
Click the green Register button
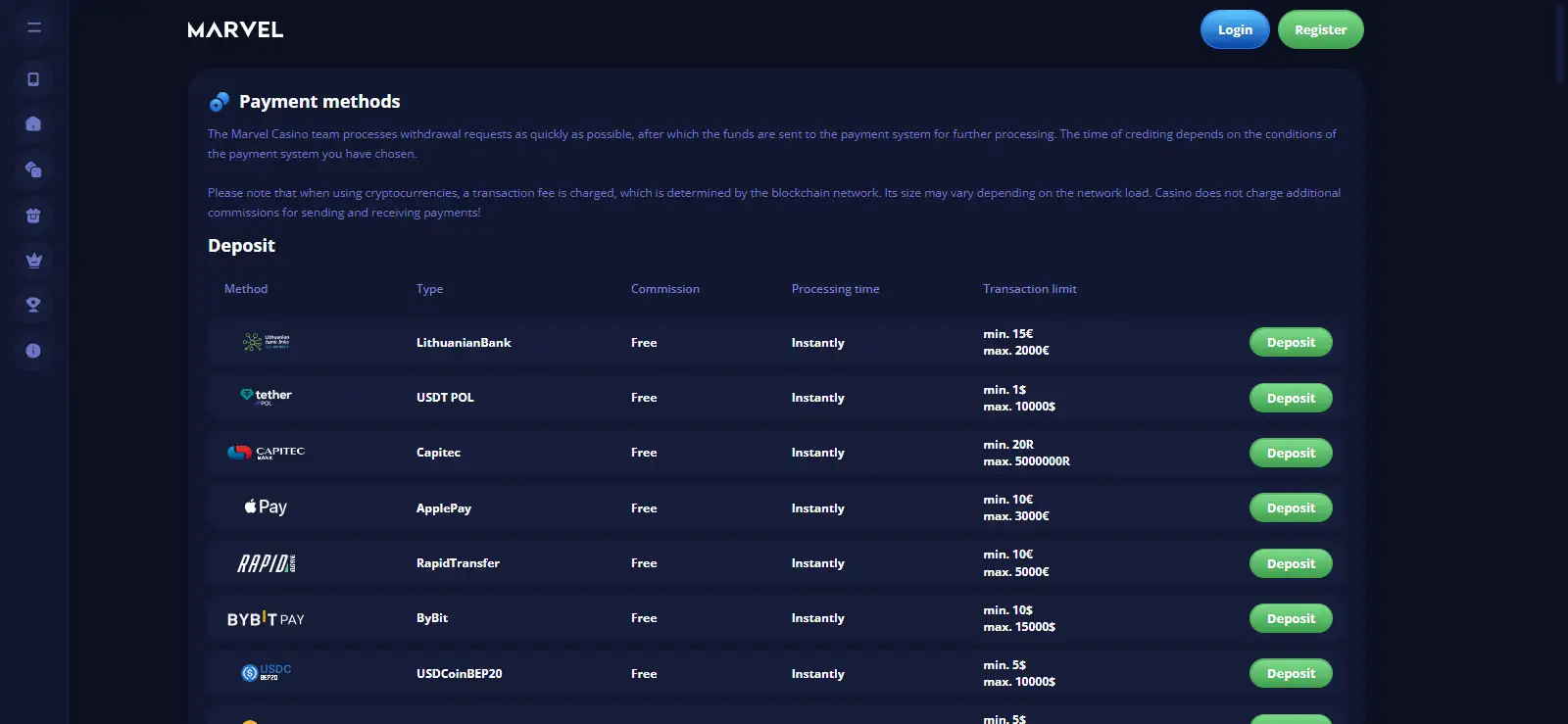click(x=1320, y=29)
